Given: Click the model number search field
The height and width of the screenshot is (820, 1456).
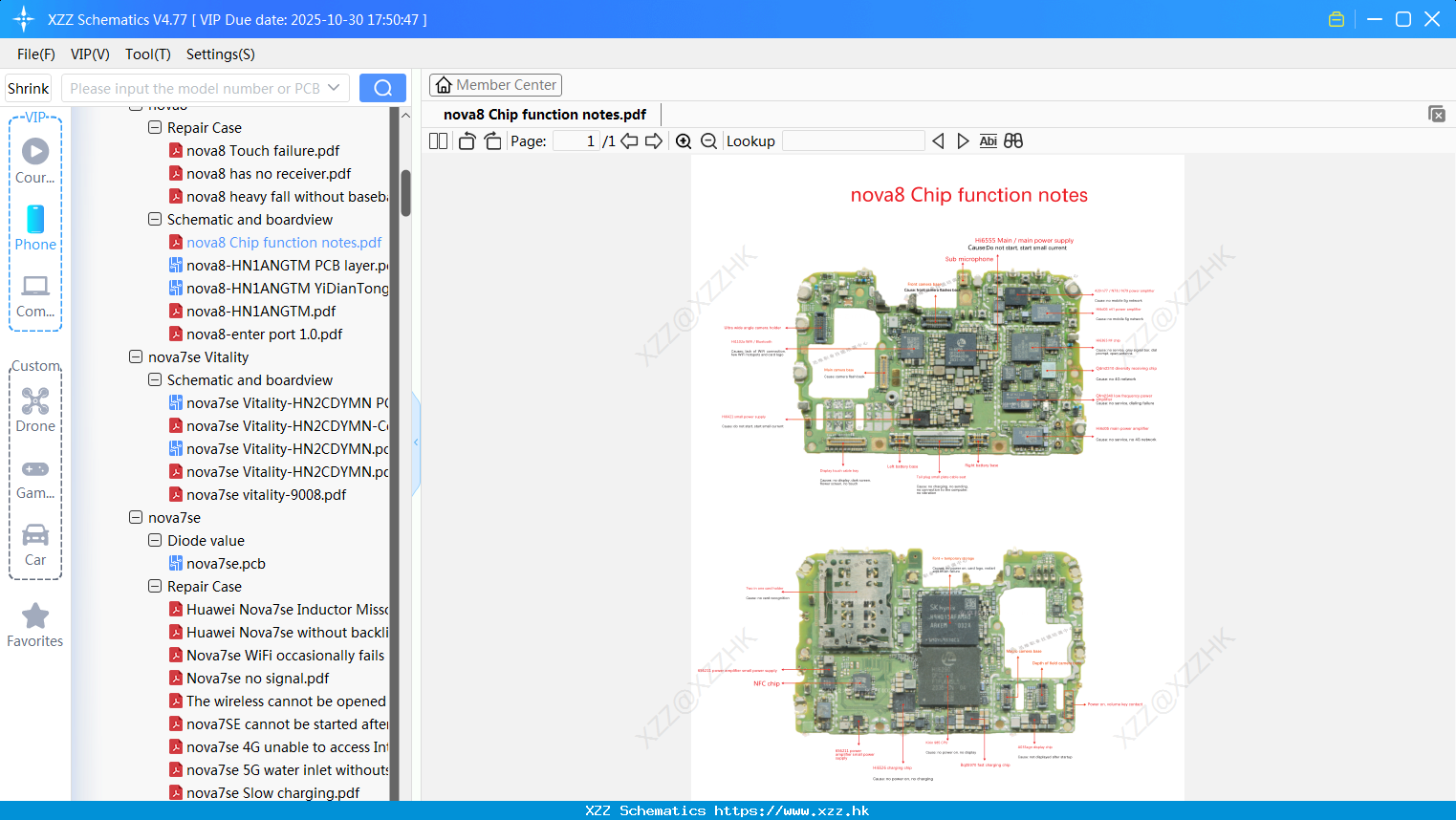Looking at the screenshot, I should coord(195,88).
